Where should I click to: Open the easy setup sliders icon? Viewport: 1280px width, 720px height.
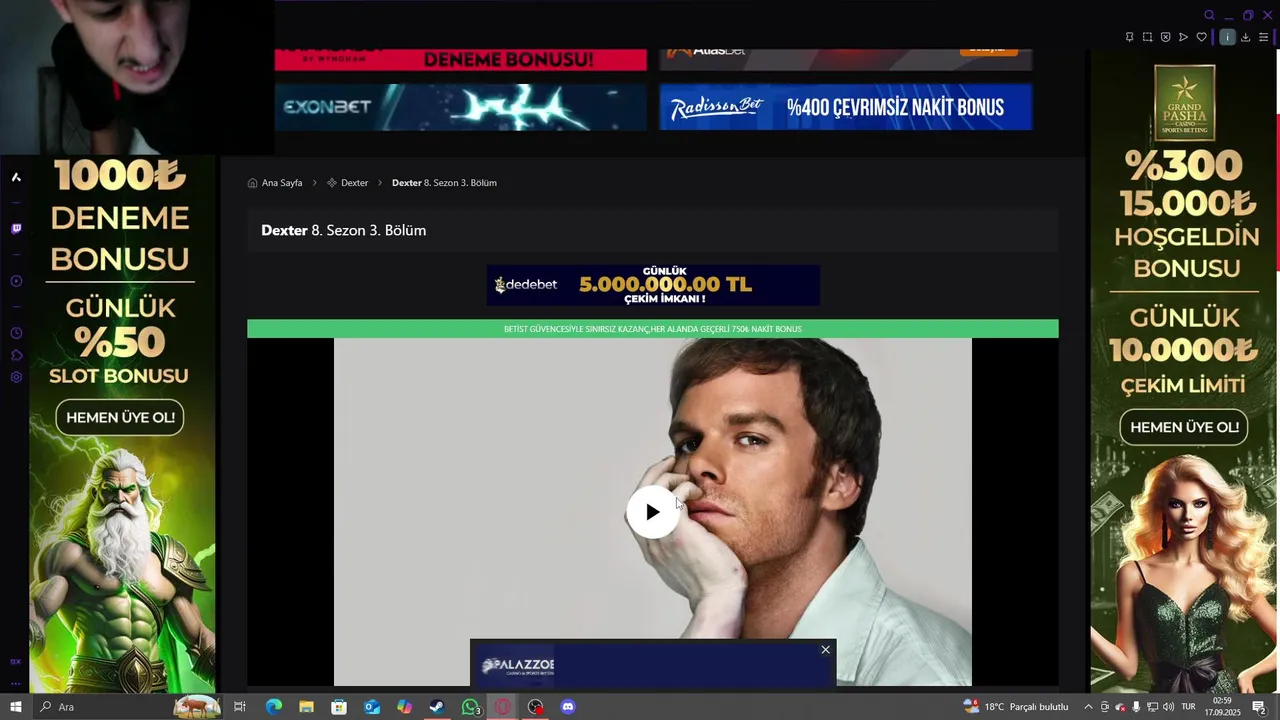point(1263,37)
